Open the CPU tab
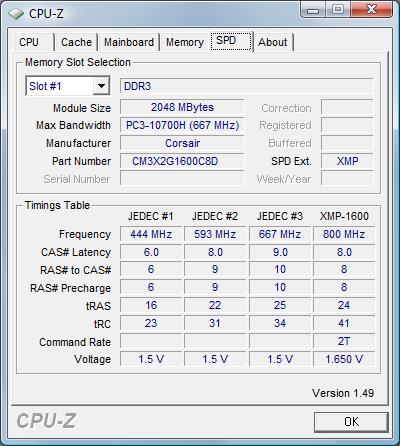The image size is (400, 446). tap(33, 42)
